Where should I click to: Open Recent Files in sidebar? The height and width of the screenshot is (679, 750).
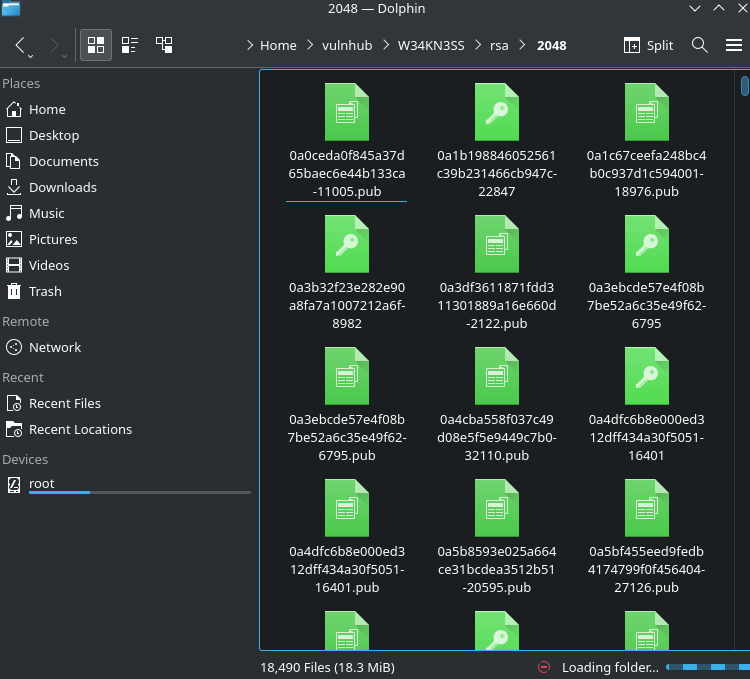pyautogui.click(x=64, y=403)
